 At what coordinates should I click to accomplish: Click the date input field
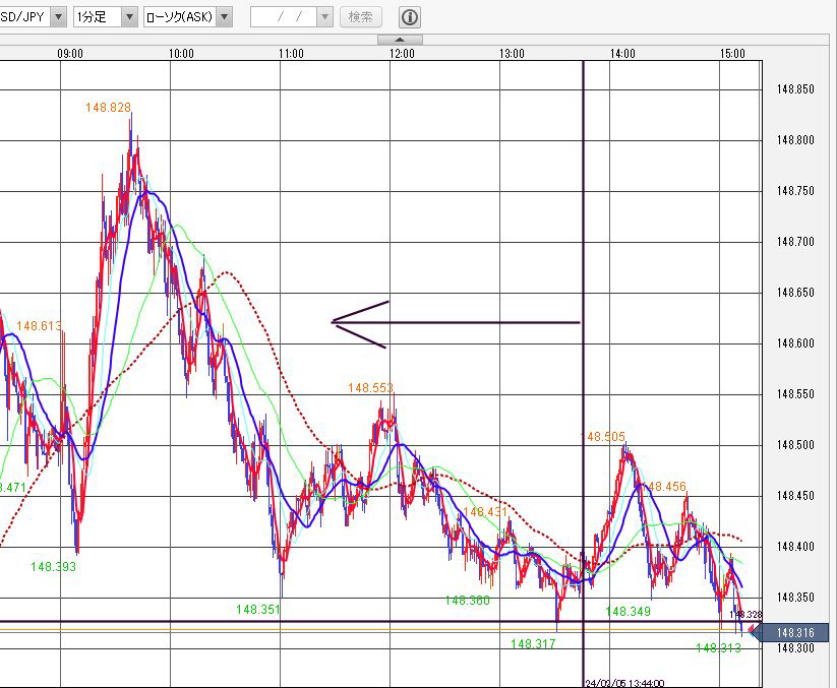pyautogui.click(x=283, y=17)
